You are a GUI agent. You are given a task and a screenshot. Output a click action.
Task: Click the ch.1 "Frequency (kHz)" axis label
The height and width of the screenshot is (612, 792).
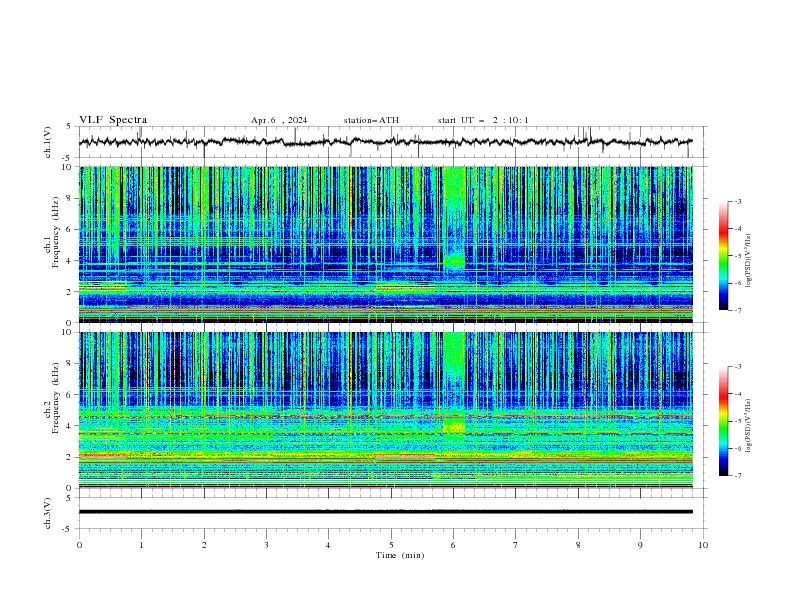click(56, 232)
